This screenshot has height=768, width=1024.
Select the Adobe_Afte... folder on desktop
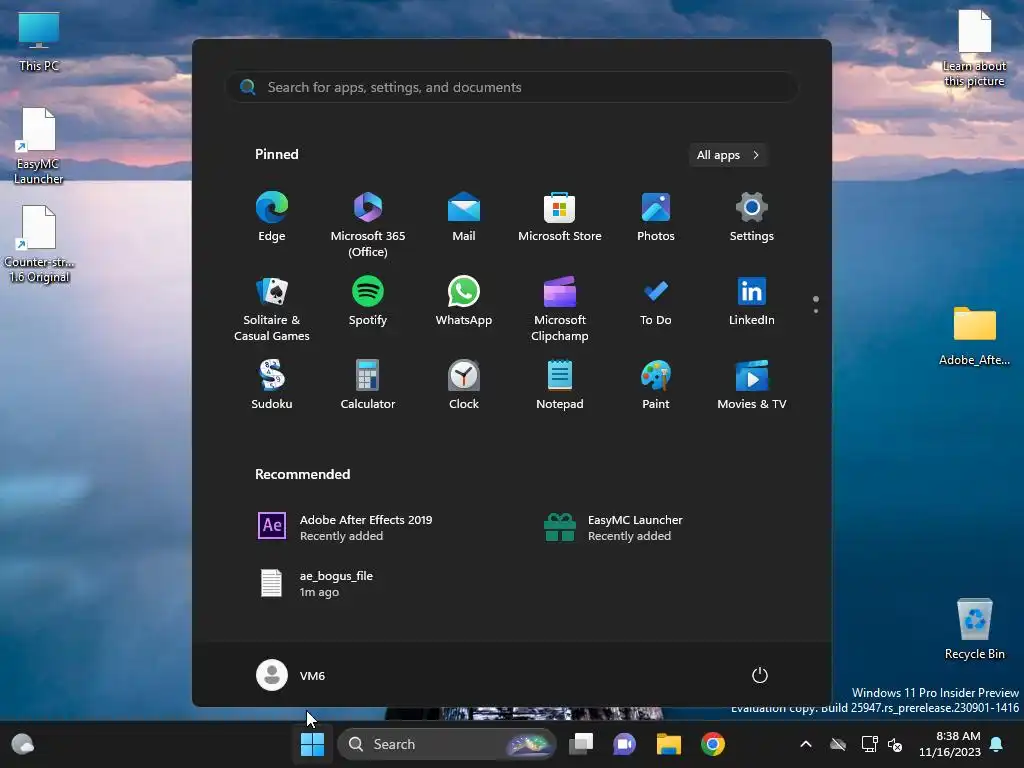click(974, 336)
